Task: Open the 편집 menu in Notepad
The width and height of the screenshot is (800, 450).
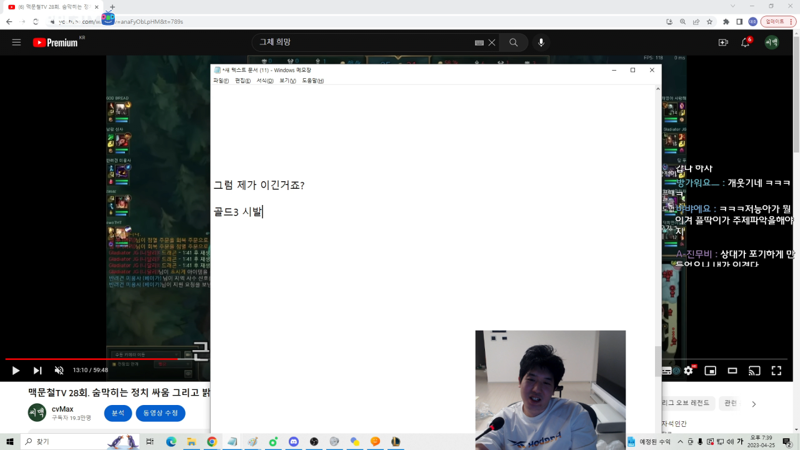Action: tap(243, 81)
